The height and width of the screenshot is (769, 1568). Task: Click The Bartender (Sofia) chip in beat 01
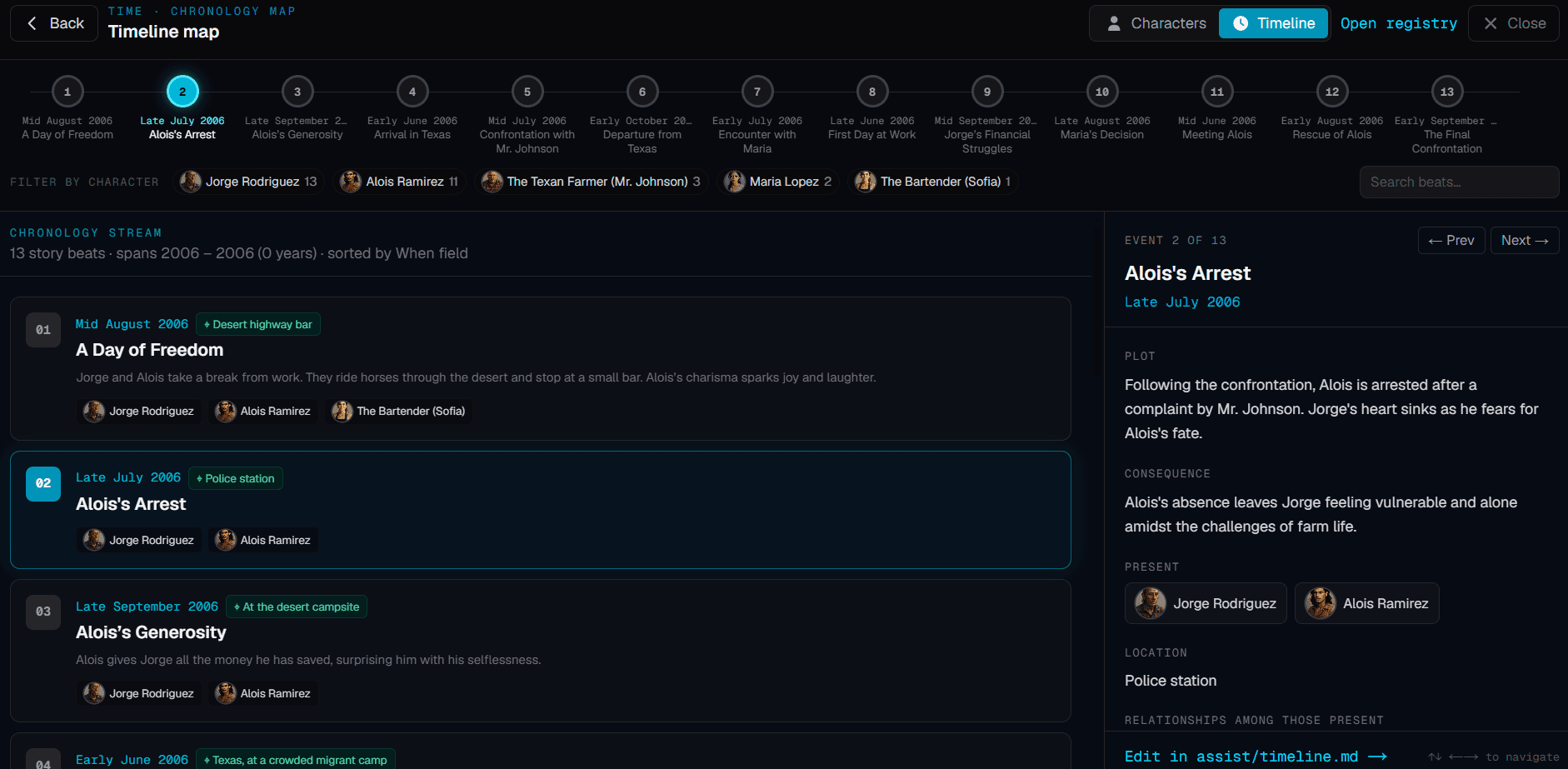pyautogui.click(x=399, y=411)
